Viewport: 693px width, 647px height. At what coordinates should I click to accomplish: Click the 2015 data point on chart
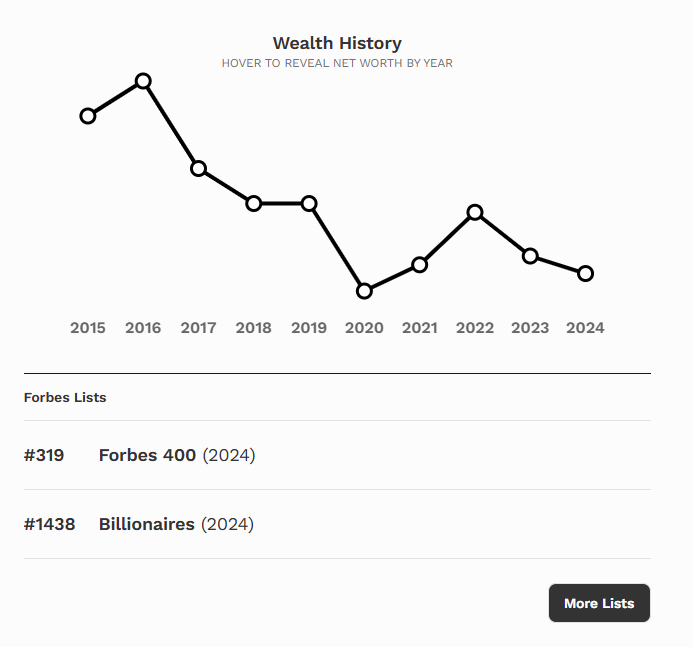(x=88, y=116)
